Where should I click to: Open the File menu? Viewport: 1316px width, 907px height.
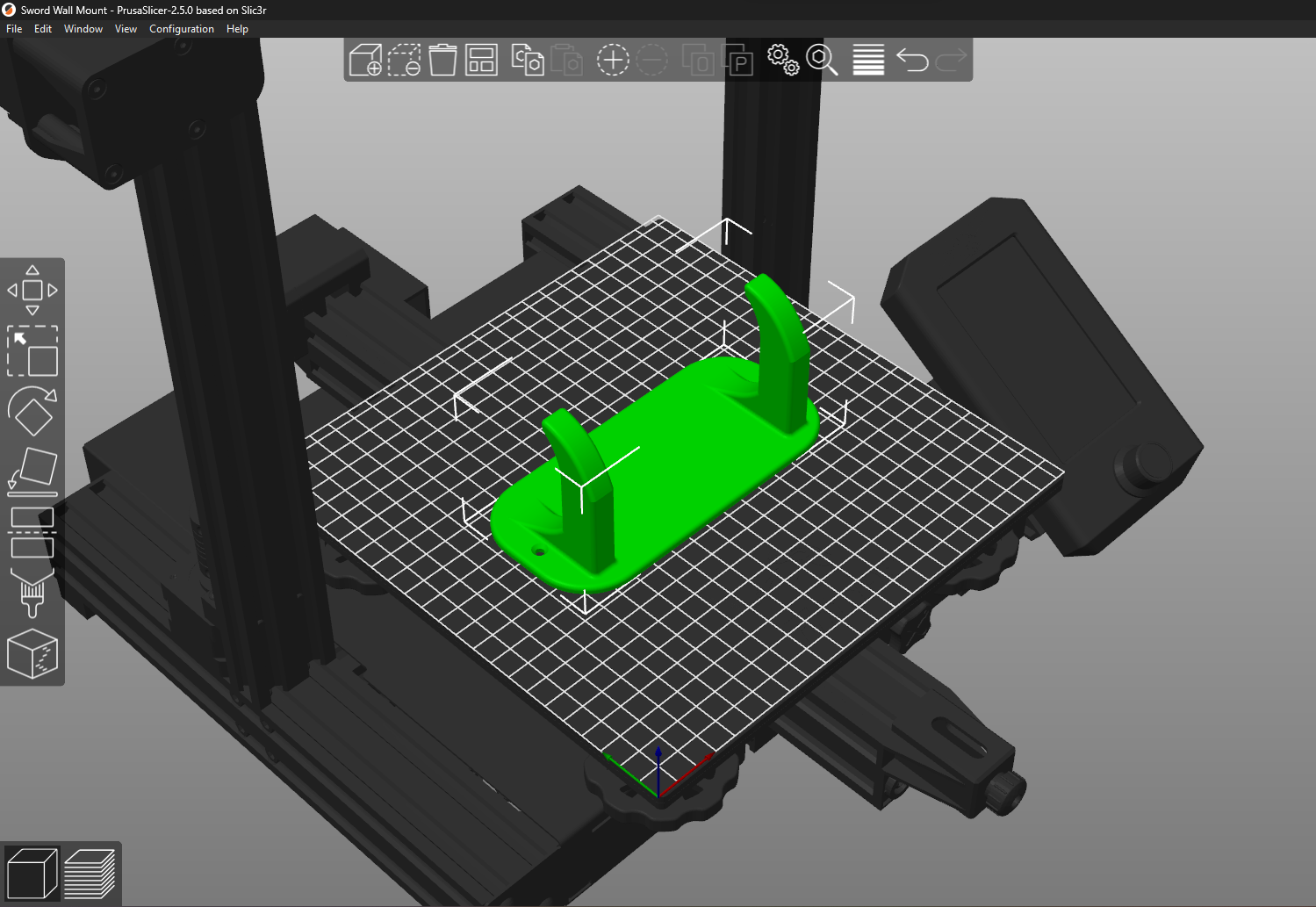click(x=14, y=29)
